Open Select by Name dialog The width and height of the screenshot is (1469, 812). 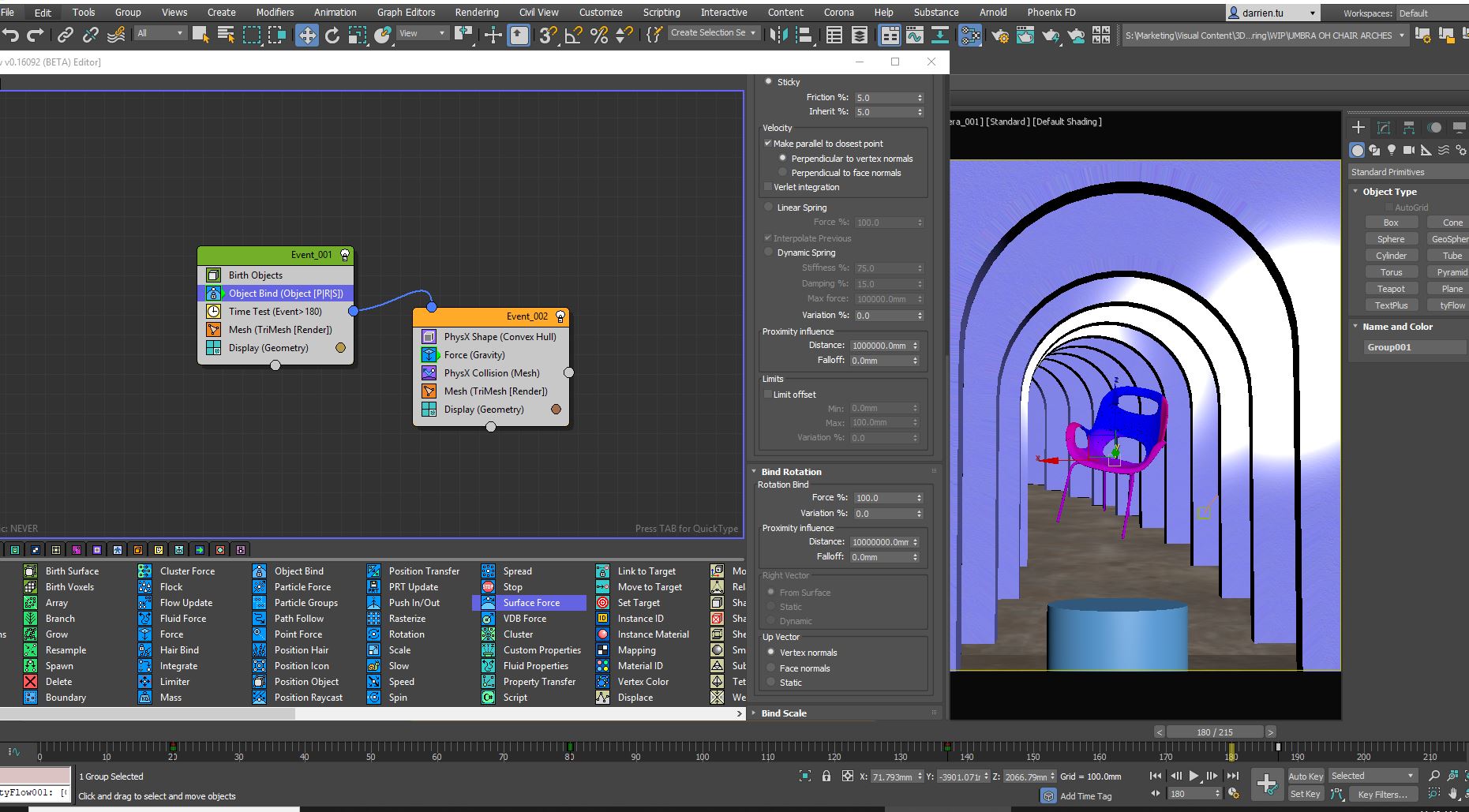point(226,35)
